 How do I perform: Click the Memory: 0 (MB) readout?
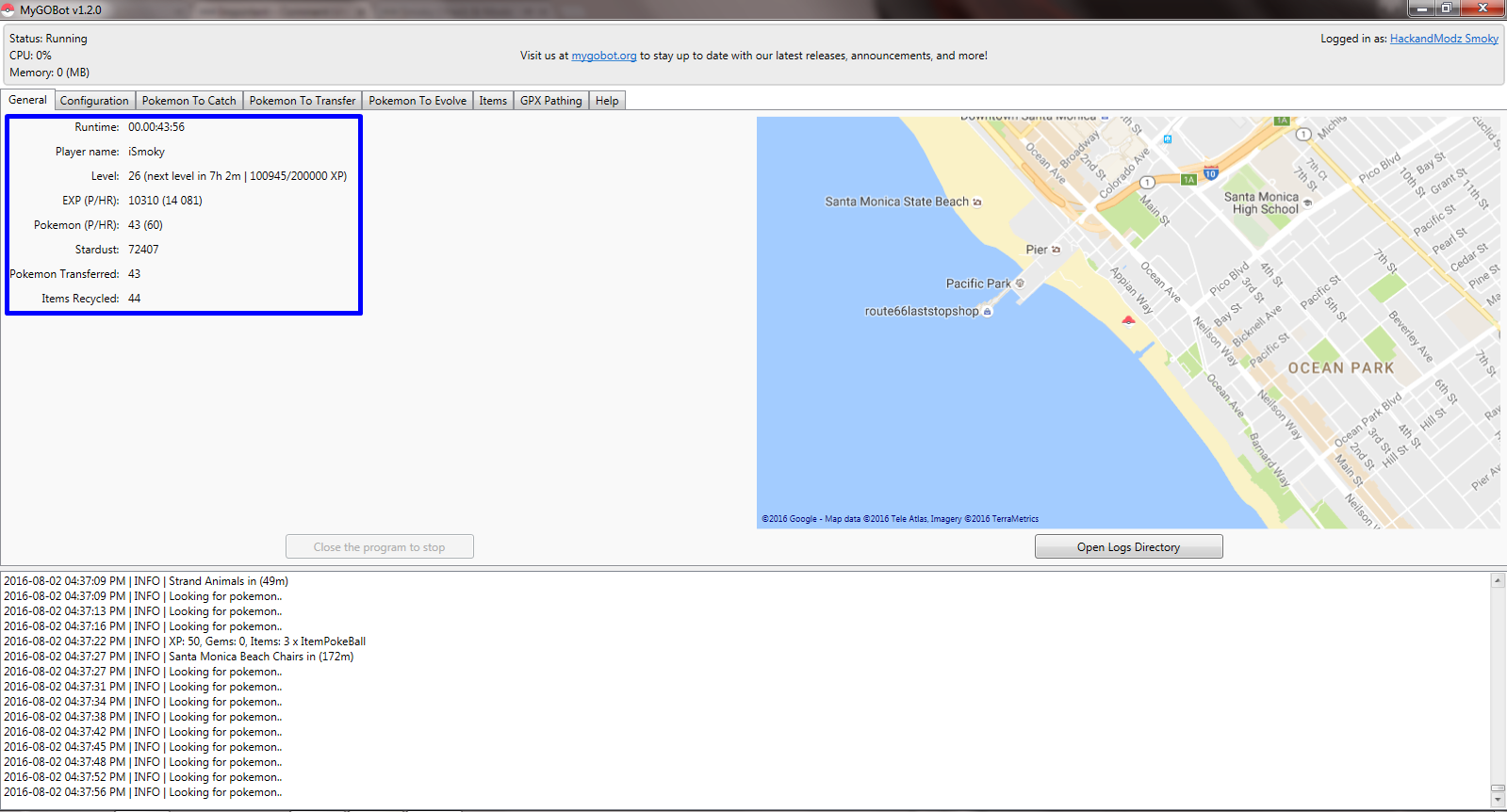pyautogui.click(x=49, y=73)
